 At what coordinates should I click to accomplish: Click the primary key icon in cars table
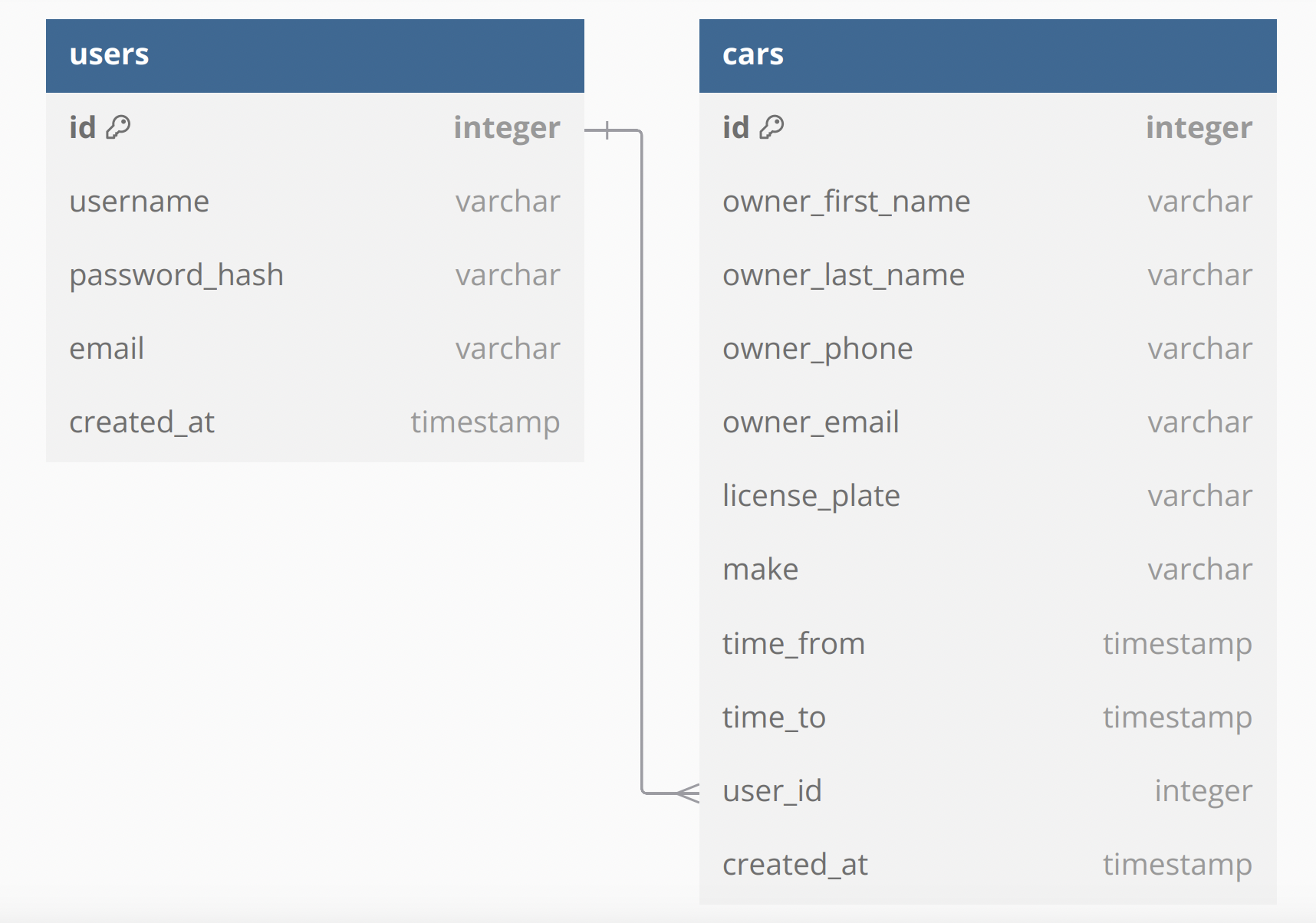[772, 127]
